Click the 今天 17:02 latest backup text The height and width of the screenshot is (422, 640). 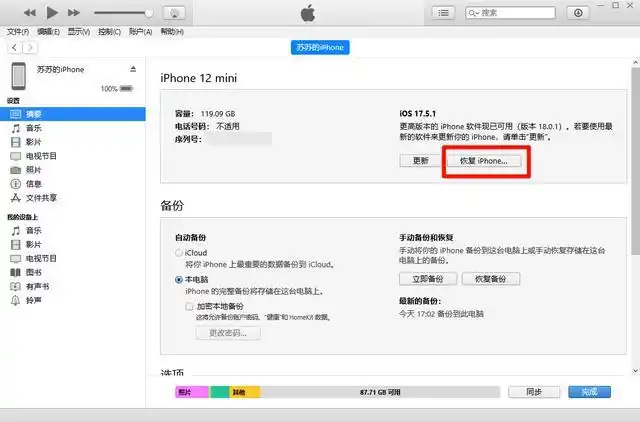[441, 314]
